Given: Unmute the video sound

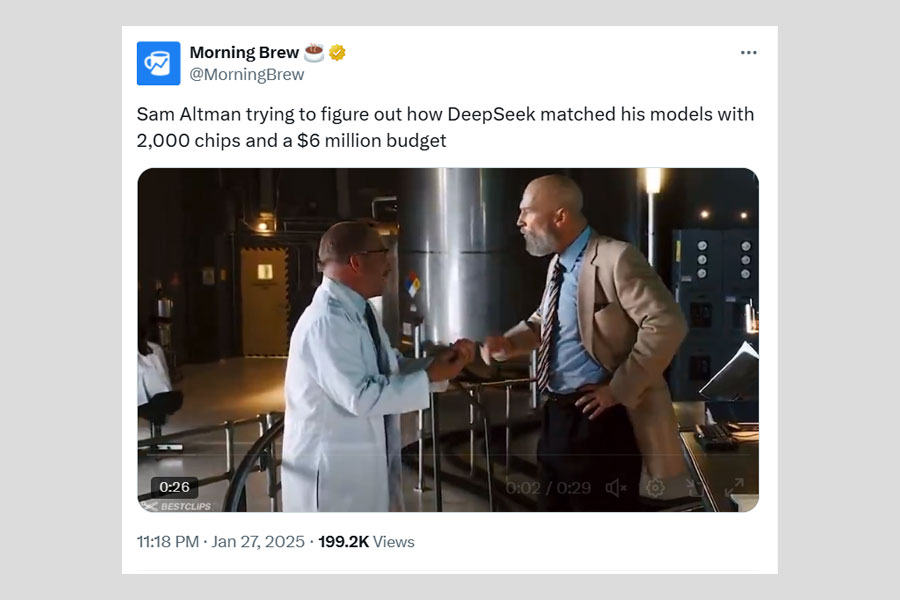Looking at the screenshot, I should 616,488.
